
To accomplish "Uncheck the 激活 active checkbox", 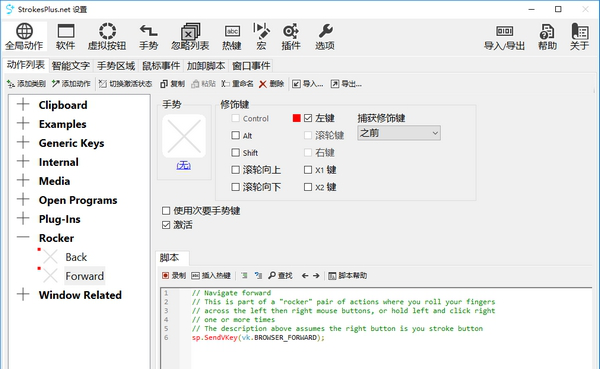I will click(166, 225).
